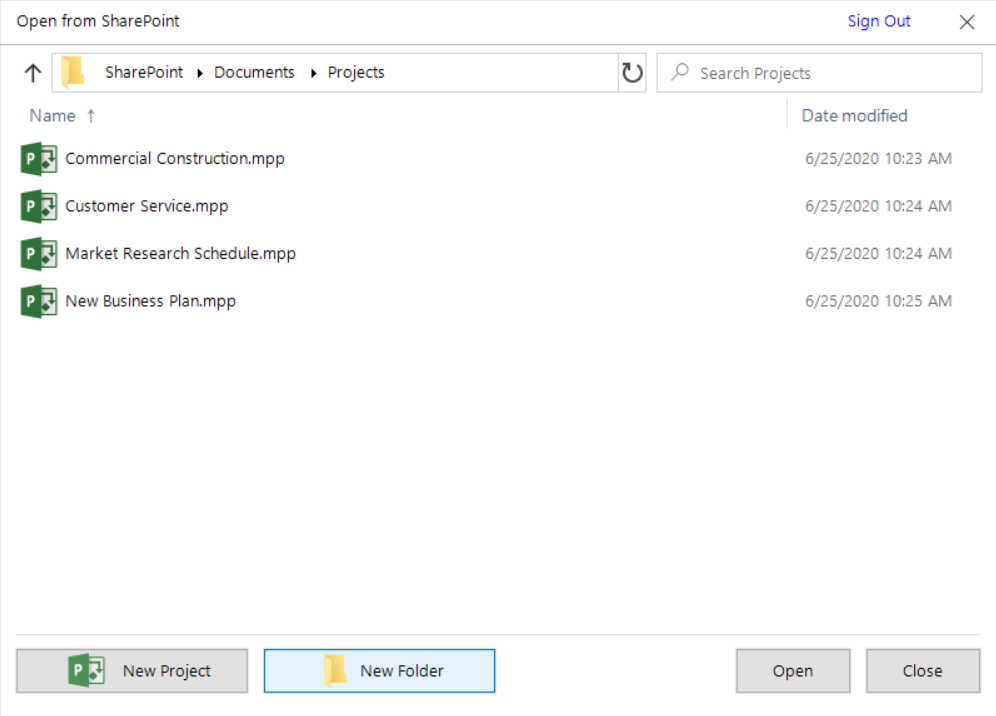Toggle sort order with Name arrow
Screen dimensions: 996x716
click(x=91, y=116)
